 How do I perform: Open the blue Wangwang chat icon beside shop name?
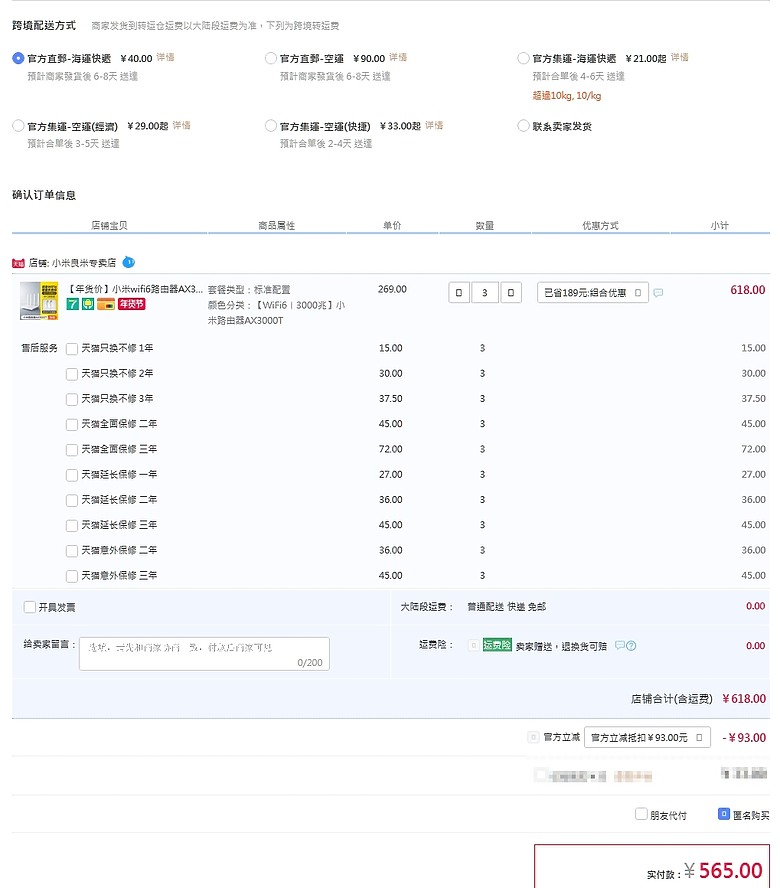pos(129,262)
